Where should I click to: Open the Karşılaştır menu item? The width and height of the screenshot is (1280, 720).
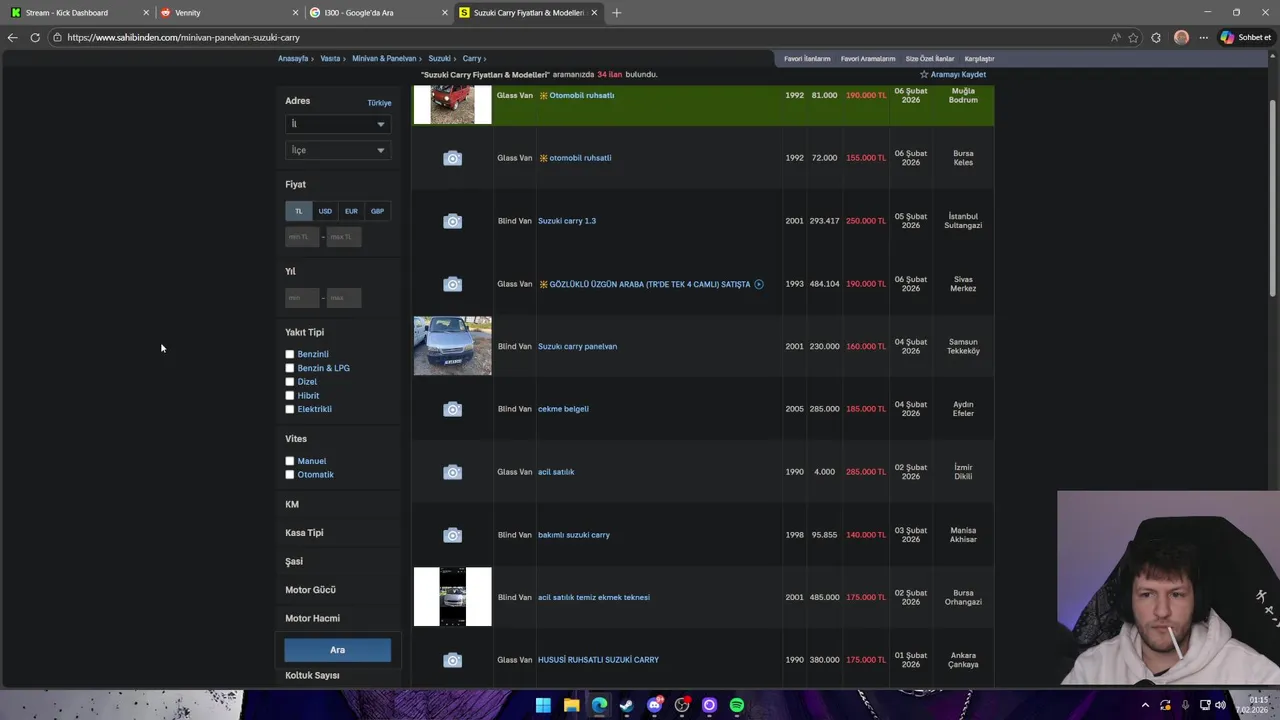[979, 59]
